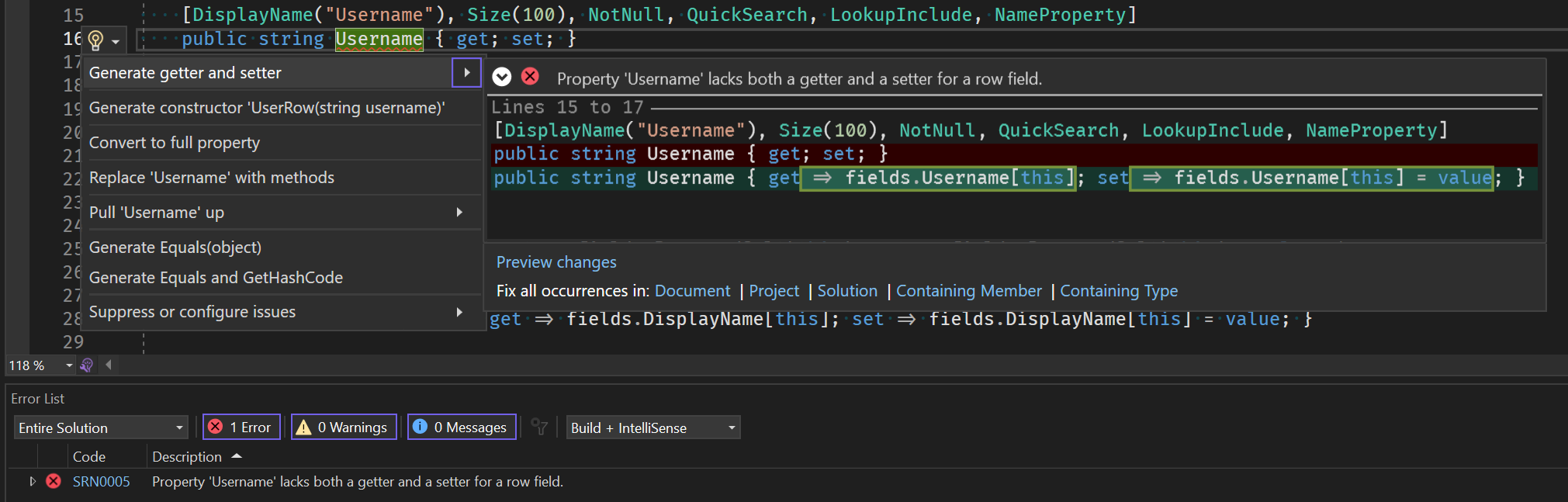The width and height of the screenshot is (1568, 502).
Task: Open the SRN0005 error code link
Action: tap(102, 482)
